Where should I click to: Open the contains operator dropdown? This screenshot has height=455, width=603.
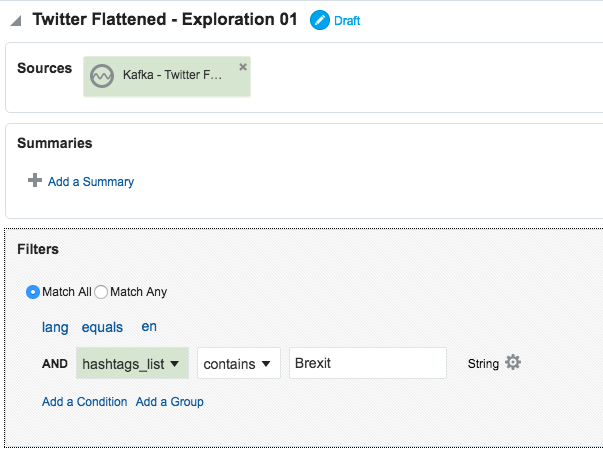coord(239,364)
